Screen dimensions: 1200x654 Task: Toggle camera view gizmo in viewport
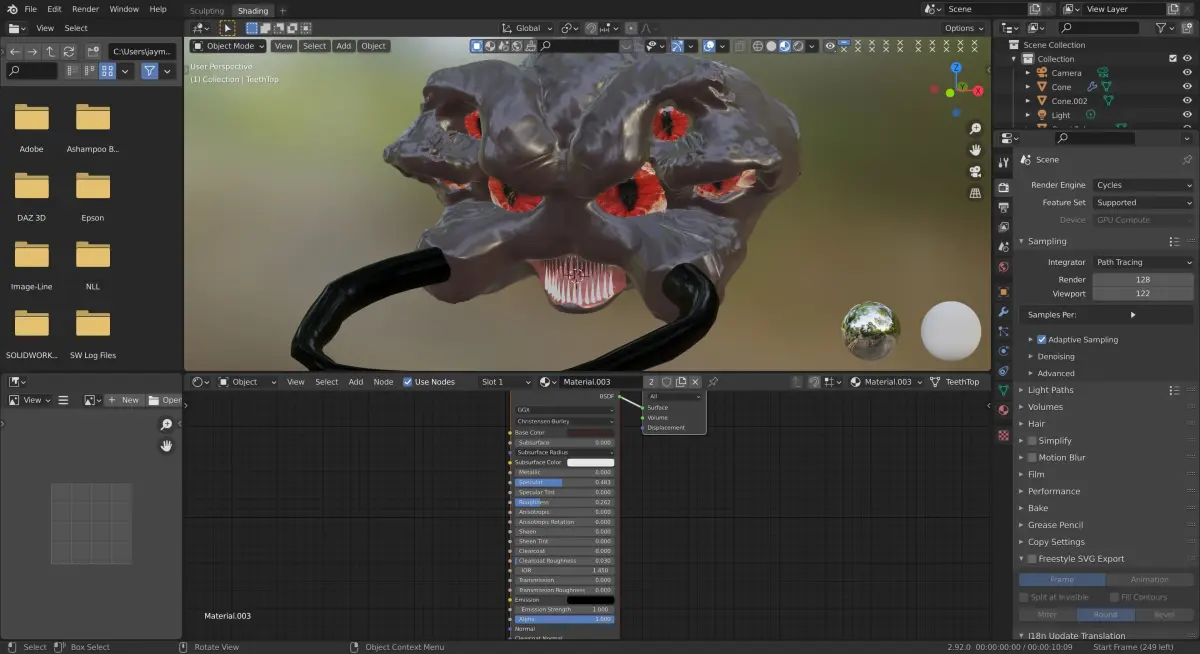coord(975,171)
